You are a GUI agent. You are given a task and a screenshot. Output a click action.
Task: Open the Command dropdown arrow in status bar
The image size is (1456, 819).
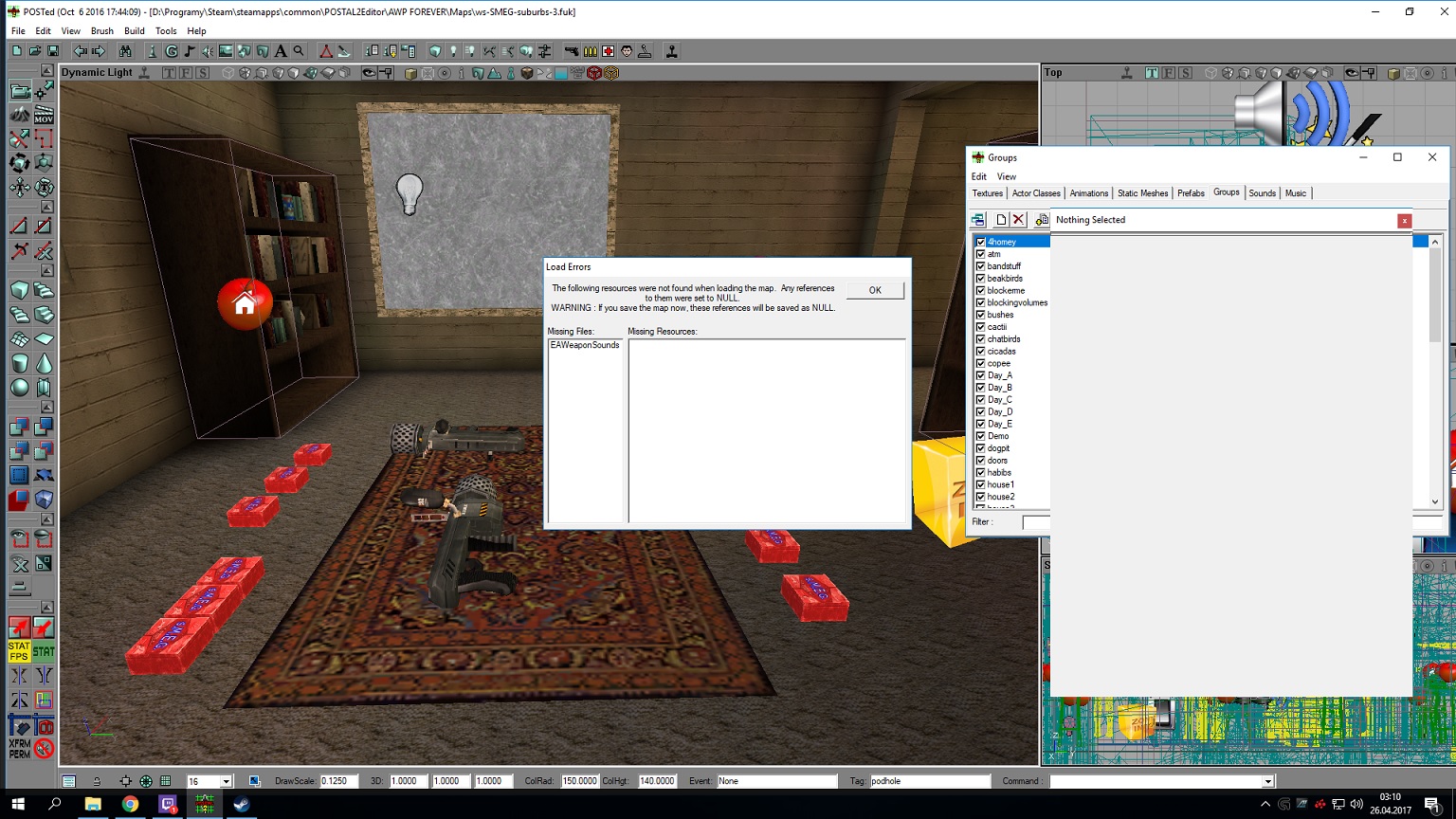pyautogui.click(x=1267, y=781)
